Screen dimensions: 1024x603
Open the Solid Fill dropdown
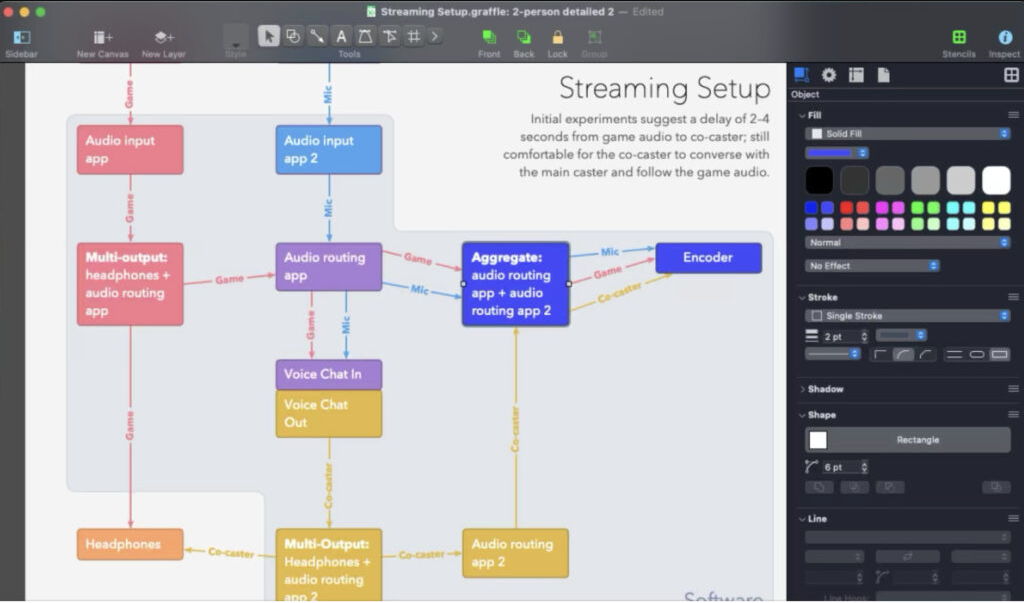pyautogui.click(x=908, y=134)
